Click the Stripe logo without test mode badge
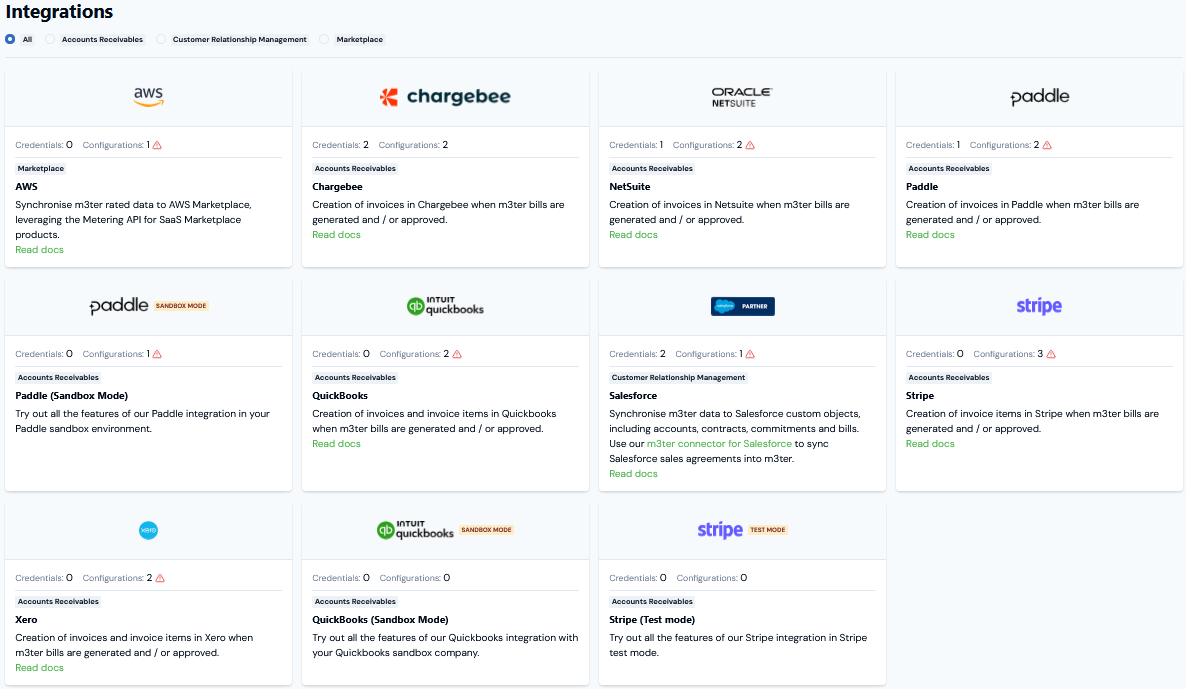 point(1039,306)
